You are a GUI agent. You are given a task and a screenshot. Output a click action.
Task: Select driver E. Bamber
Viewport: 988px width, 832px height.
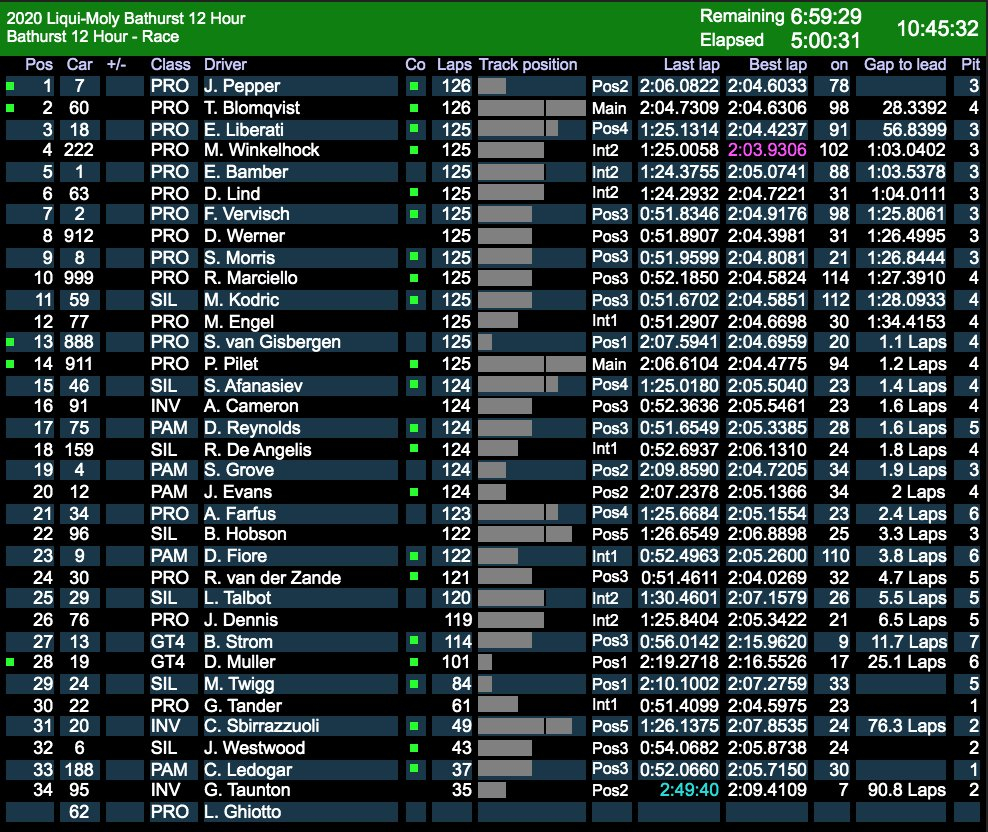[246, 171]
